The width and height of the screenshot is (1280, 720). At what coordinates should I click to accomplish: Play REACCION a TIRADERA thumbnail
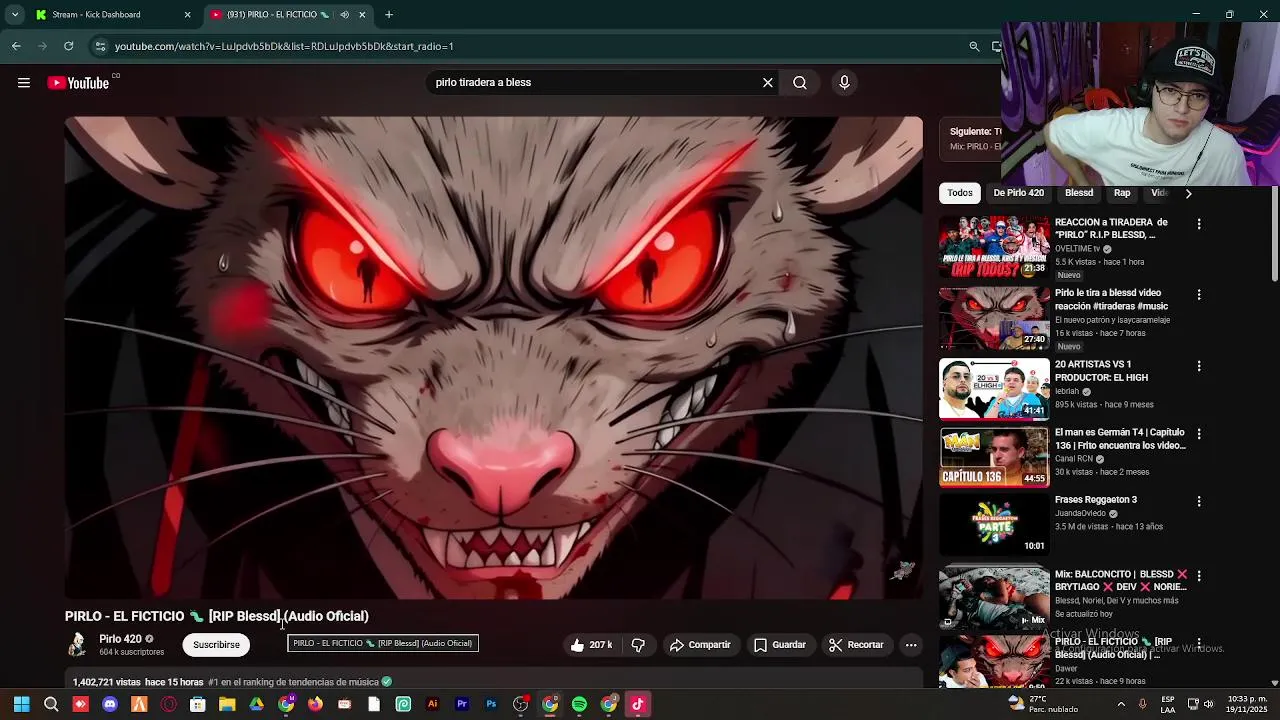[x=994, y=246]
